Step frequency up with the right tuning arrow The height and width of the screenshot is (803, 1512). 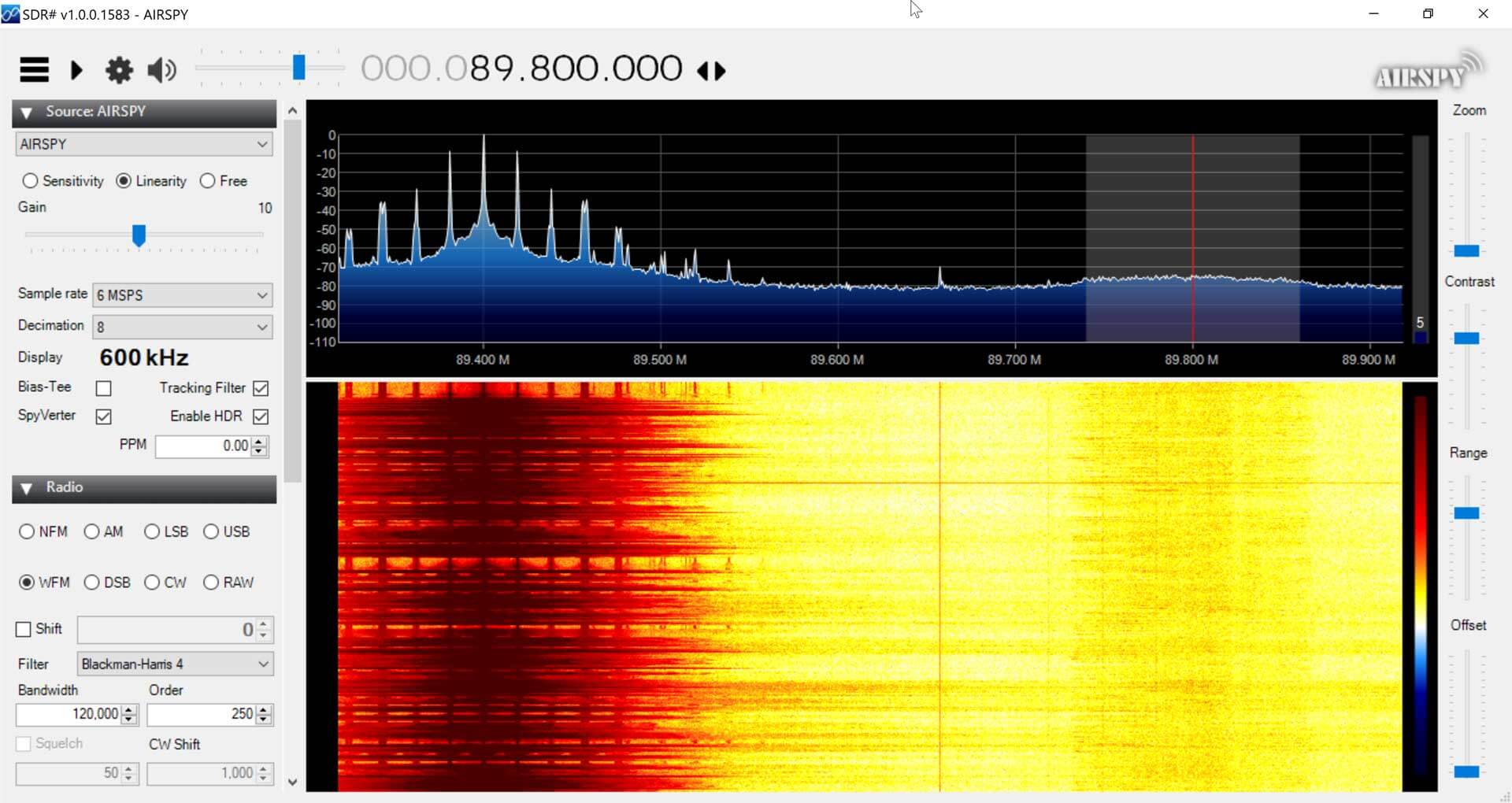[721, 70]
